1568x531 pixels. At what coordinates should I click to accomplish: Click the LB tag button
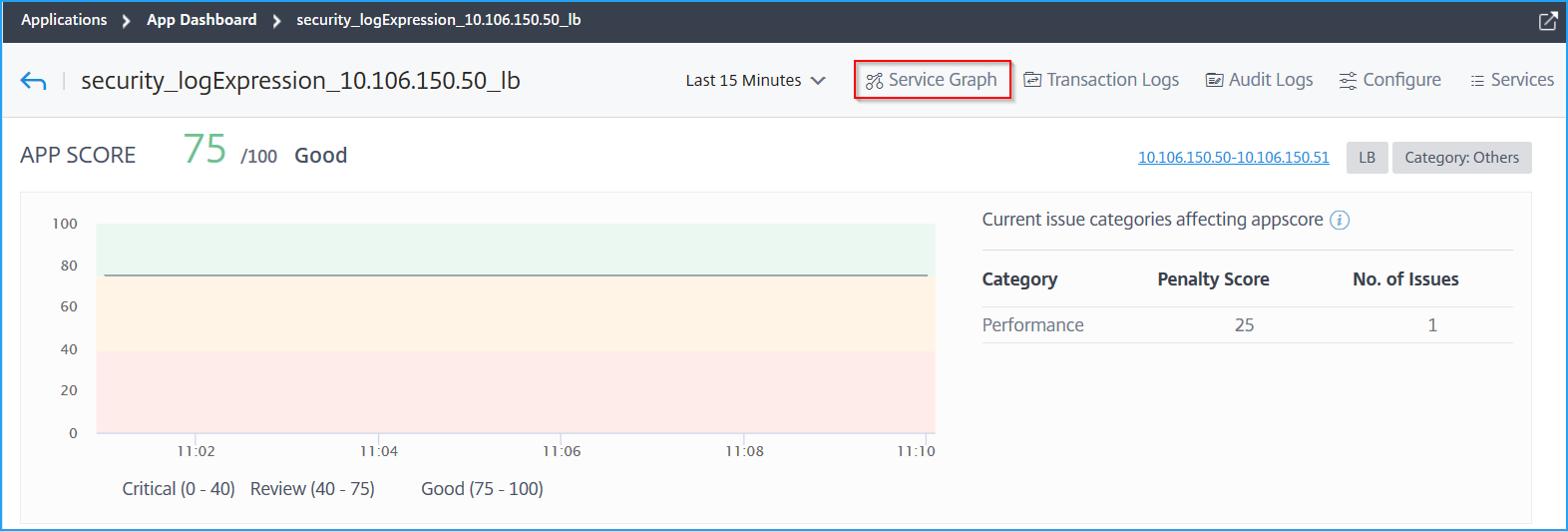tap(1367, 158)
